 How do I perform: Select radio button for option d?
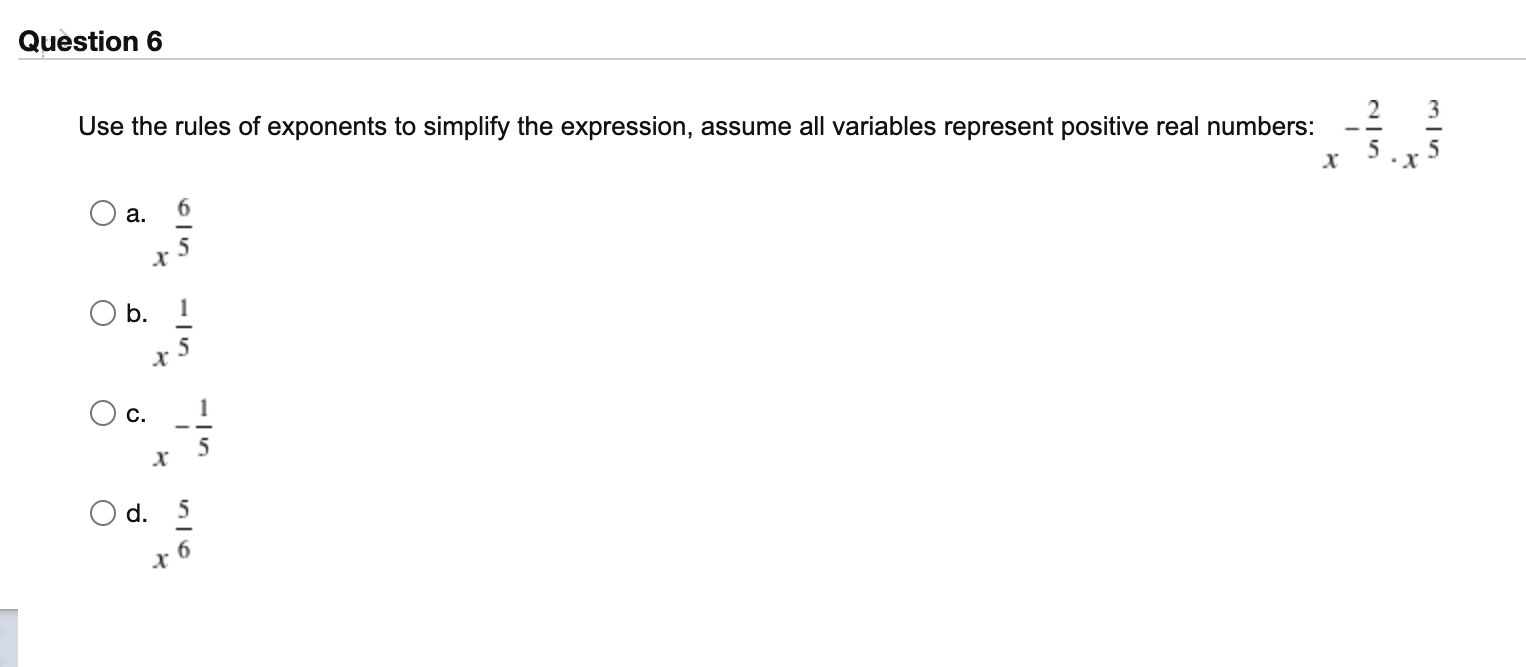[103, 513]
